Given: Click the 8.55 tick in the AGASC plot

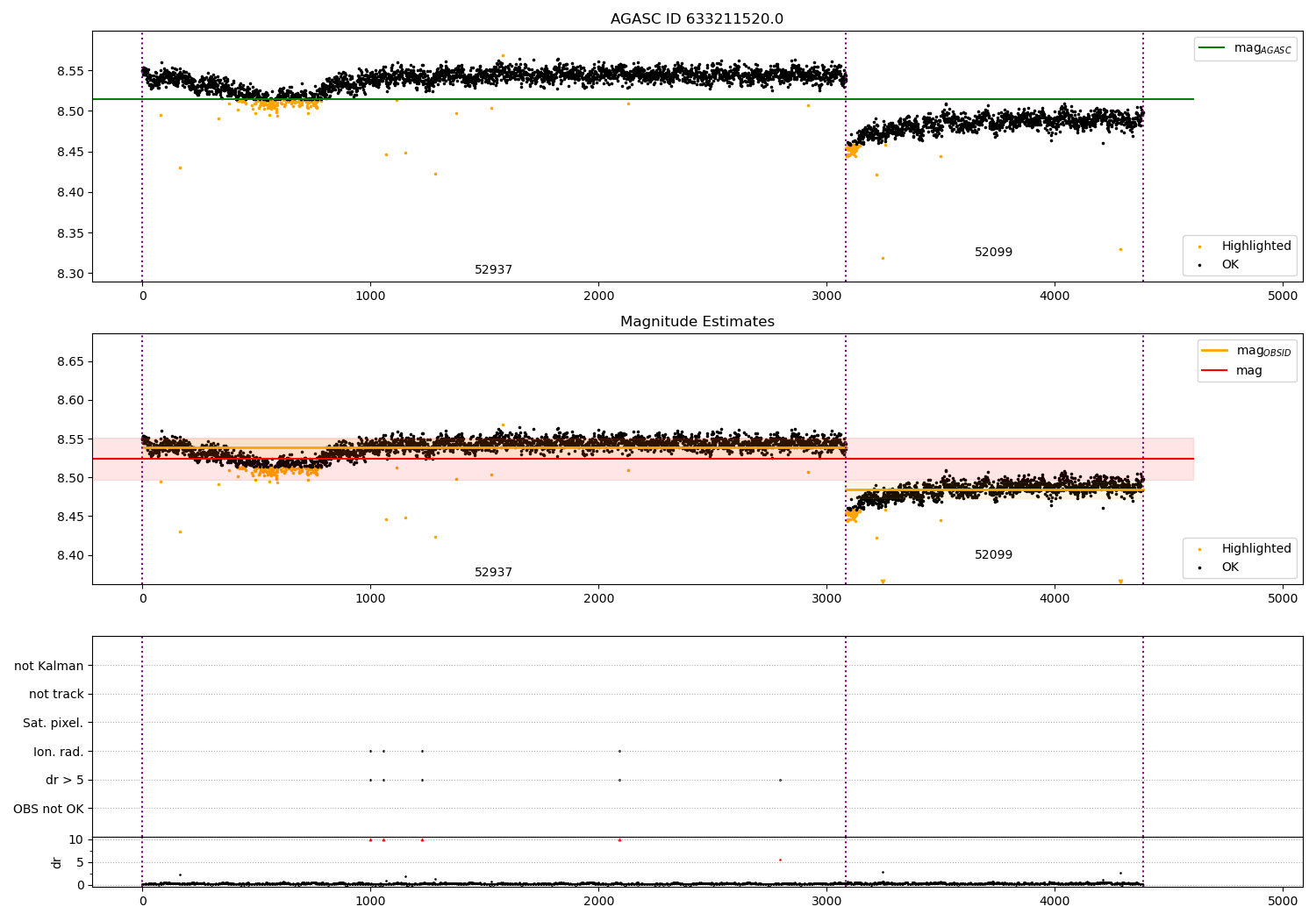Looking at the screenshot, I should pos(69,71).
